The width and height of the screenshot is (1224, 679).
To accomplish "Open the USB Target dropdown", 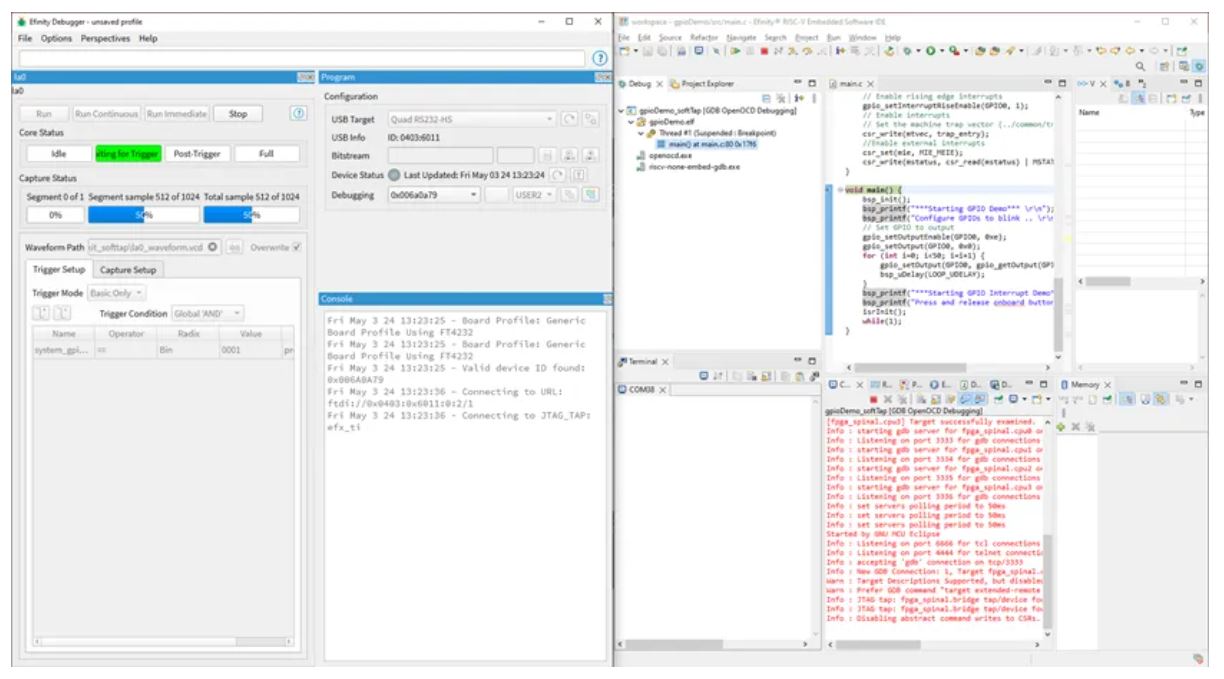I will tap(473, 119).
